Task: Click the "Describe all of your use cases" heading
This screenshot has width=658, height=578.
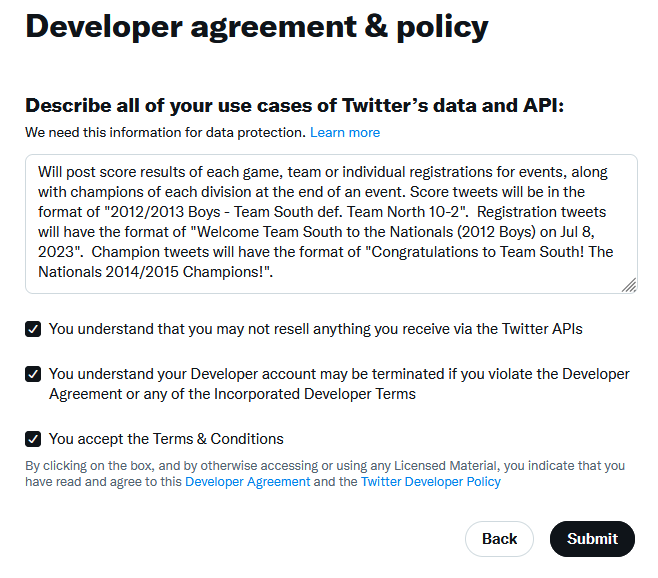Action: tap(295, 105)
